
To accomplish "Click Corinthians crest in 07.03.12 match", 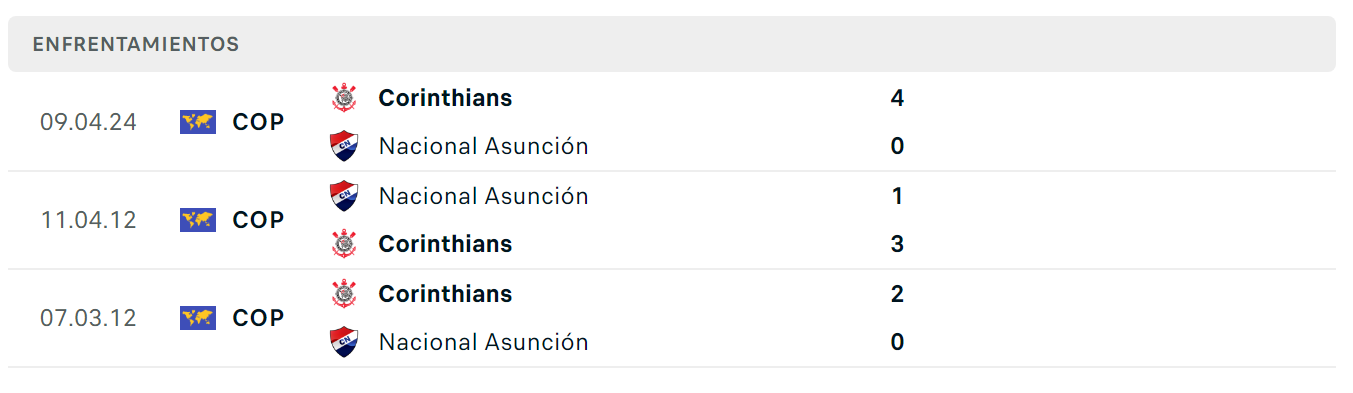I will (x=344, y=294).
